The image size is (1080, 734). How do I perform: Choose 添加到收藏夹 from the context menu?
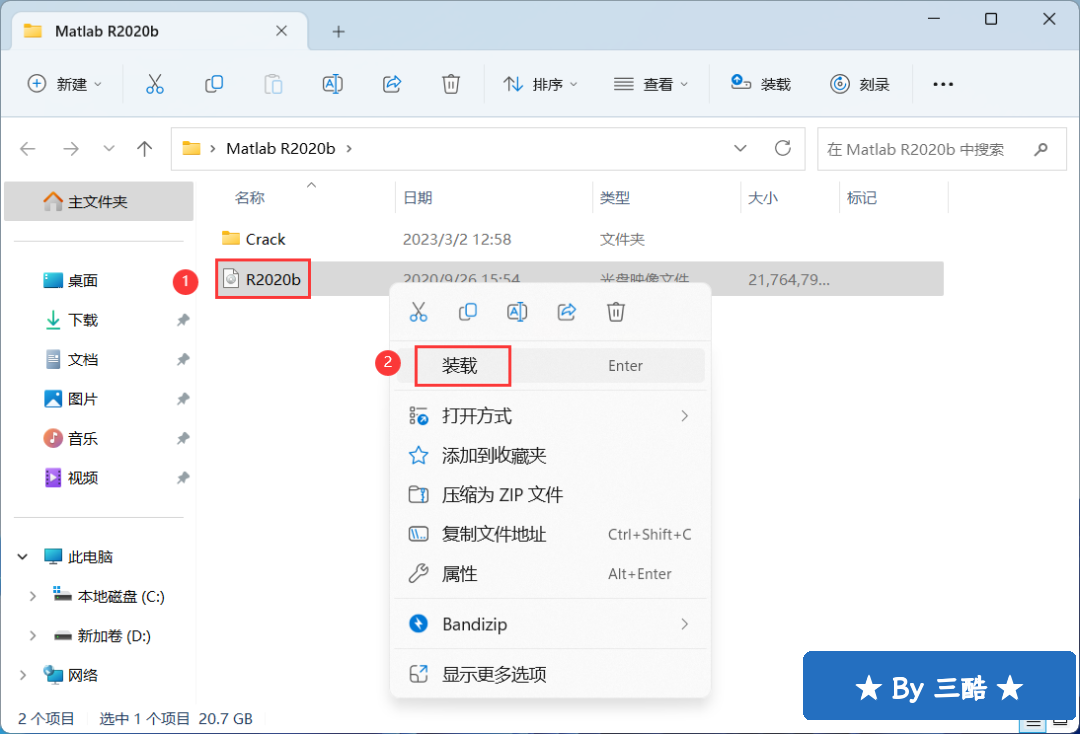tap(550, 455)
